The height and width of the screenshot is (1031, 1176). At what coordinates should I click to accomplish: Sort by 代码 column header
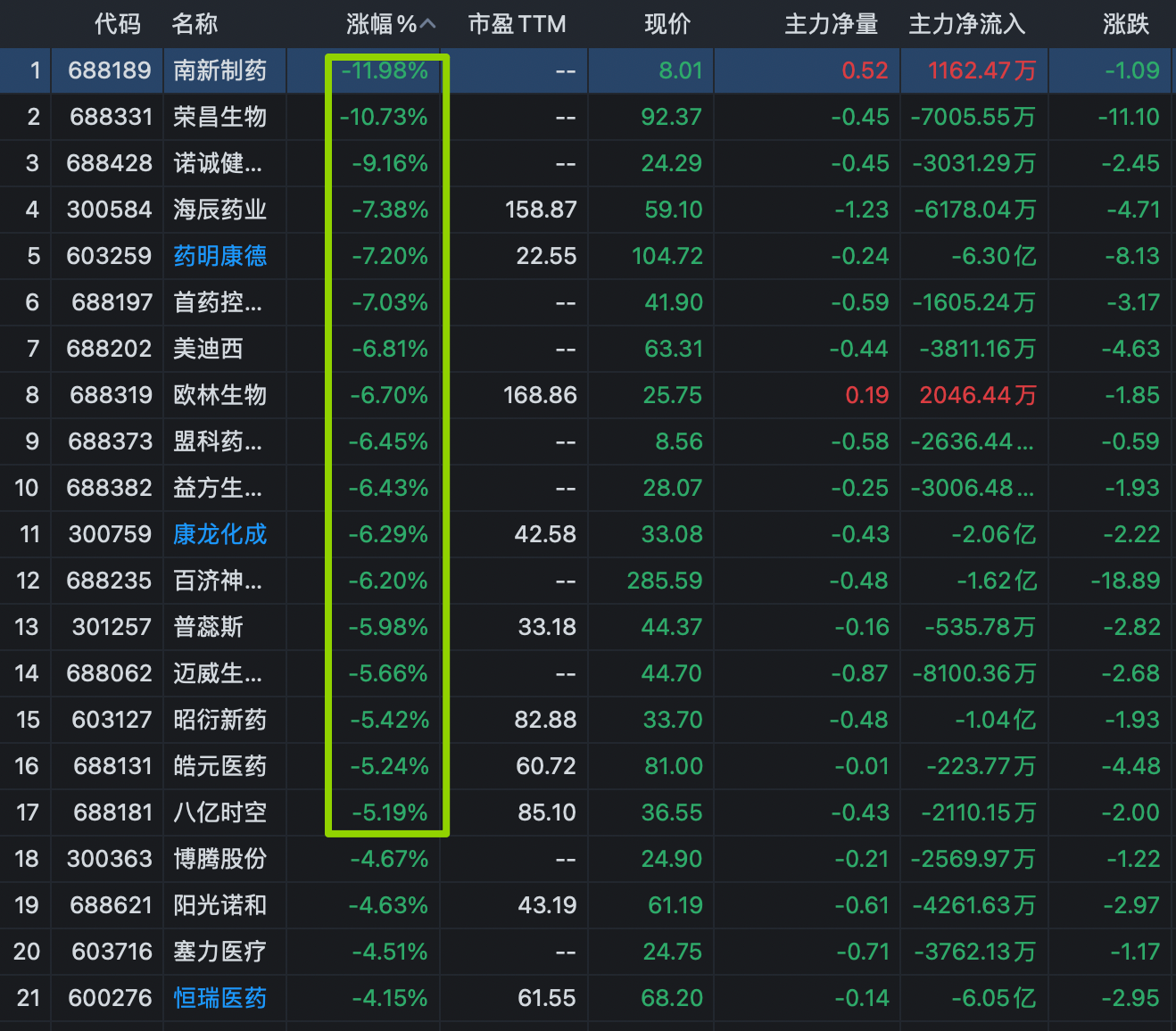pos(118,24)
